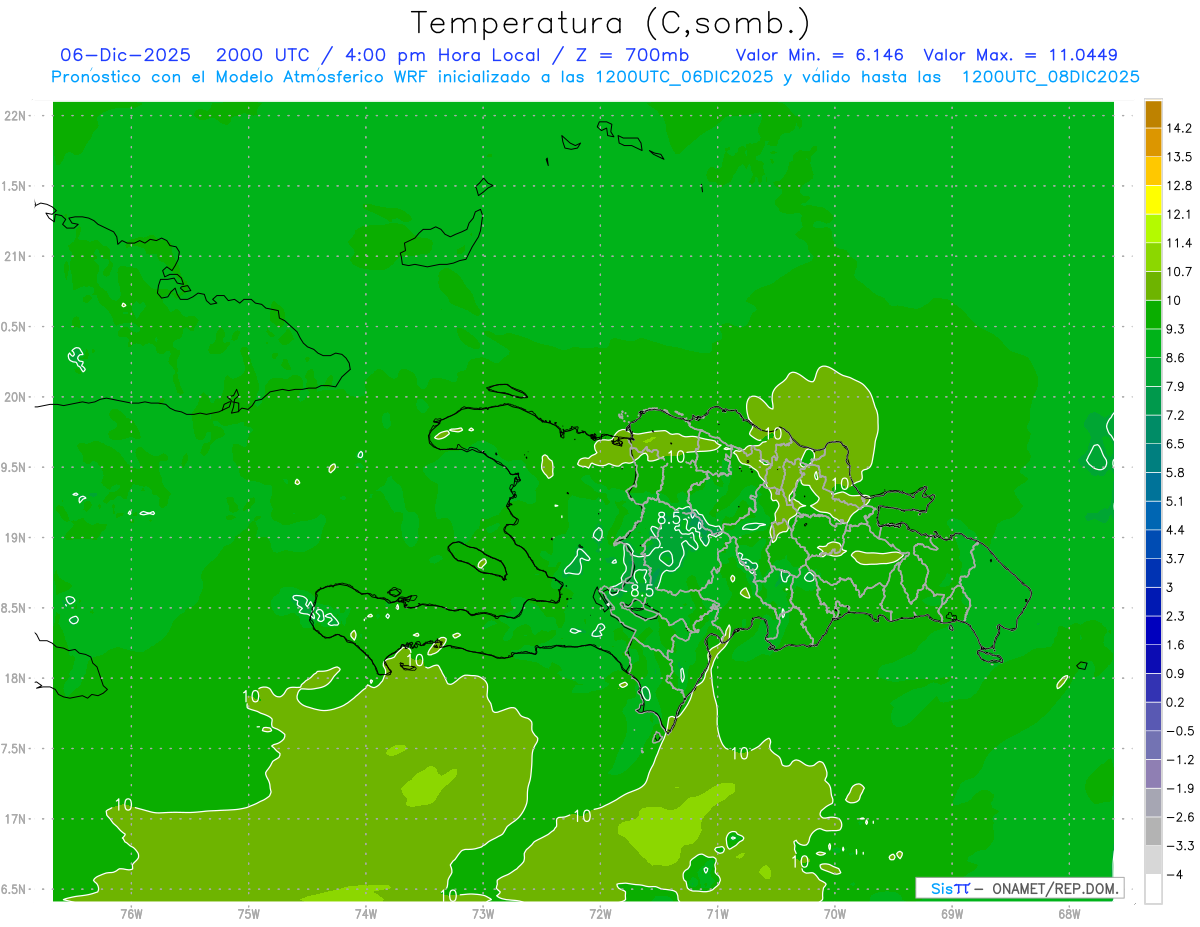
Task: Click the color scale value 12.8
Action: coord(1179,185)
